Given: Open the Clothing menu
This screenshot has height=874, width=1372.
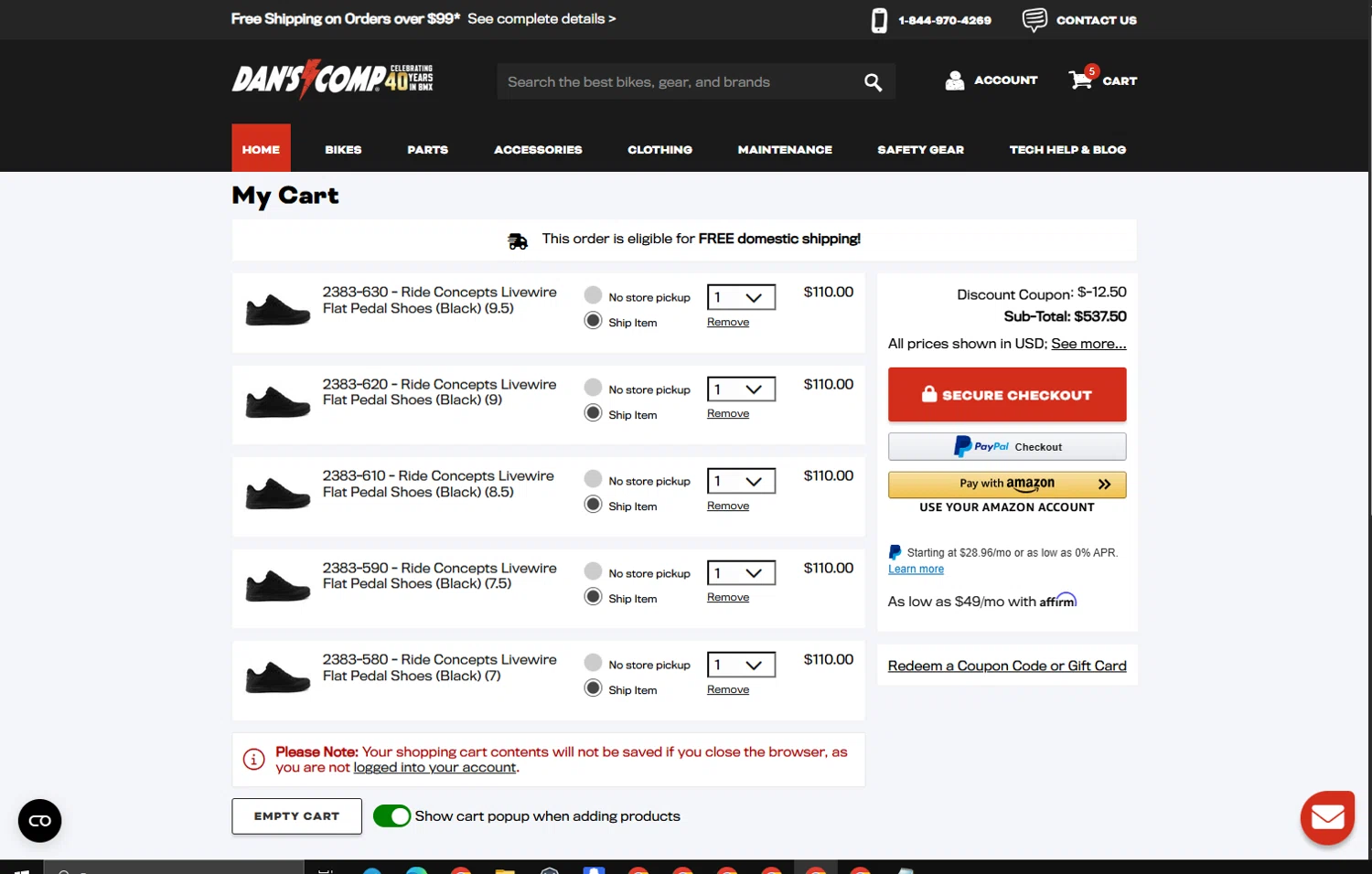Looking at the screenshot, I should pyautogui.click(x=659, y=150).
